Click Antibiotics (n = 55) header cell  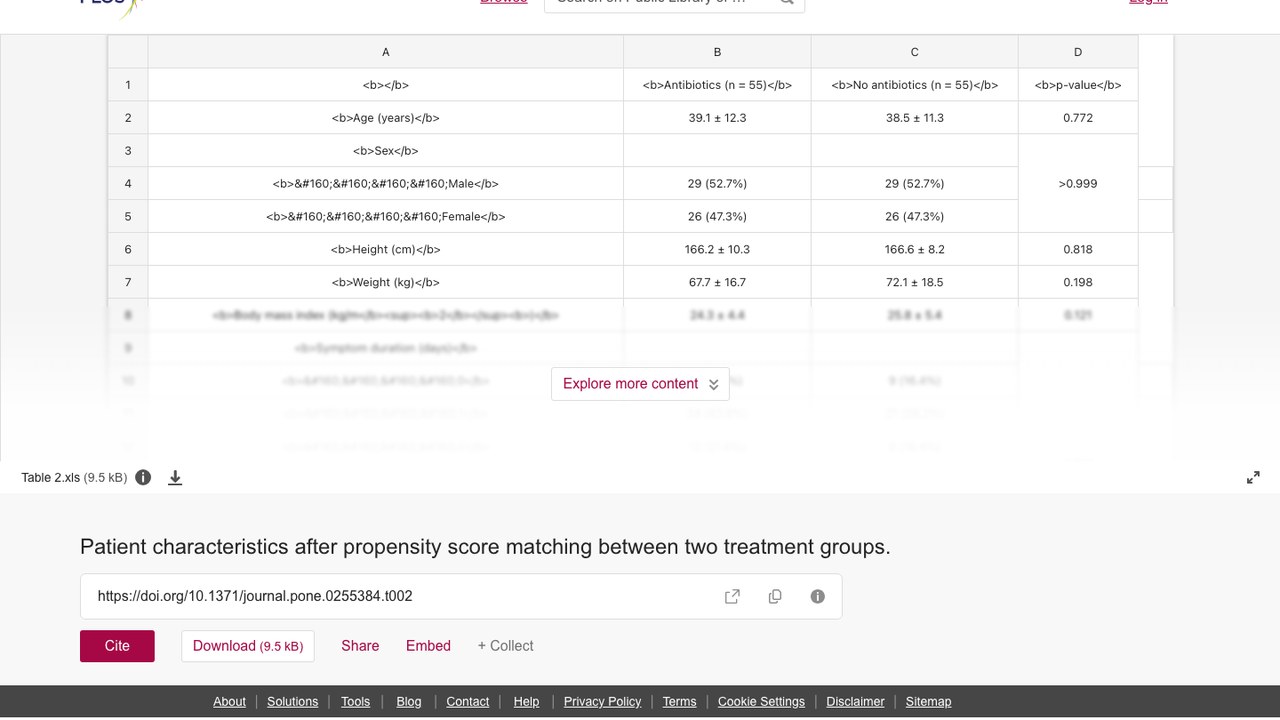click(x=717, y=85)
